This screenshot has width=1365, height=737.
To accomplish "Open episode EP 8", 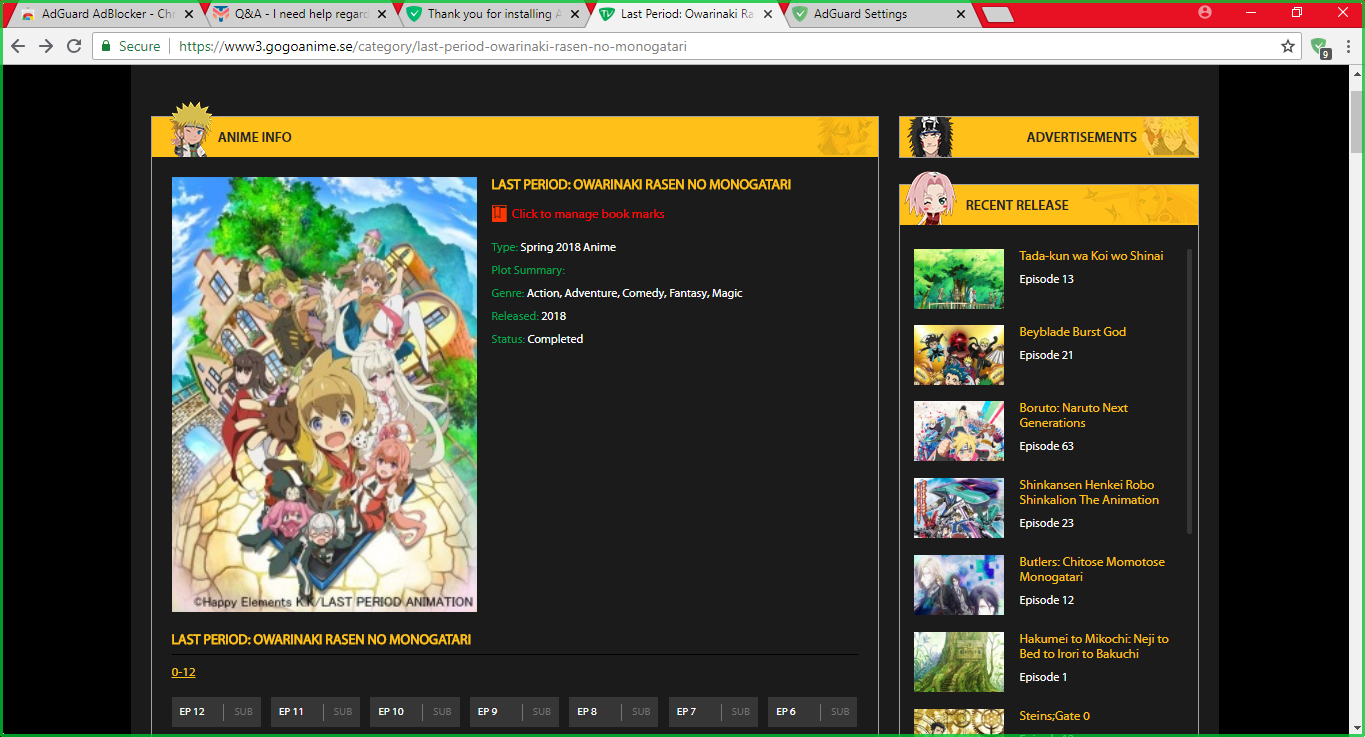I will pos(614,712).
